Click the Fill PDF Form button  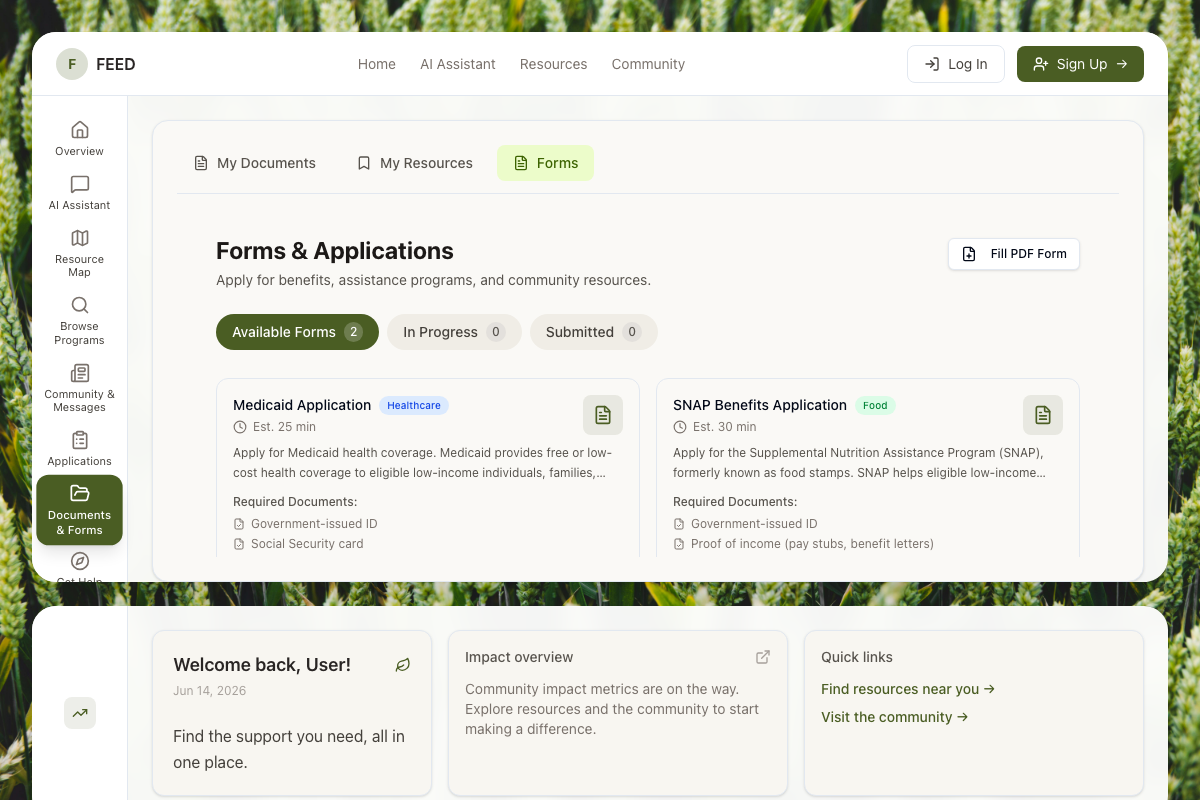point(1014,254)
